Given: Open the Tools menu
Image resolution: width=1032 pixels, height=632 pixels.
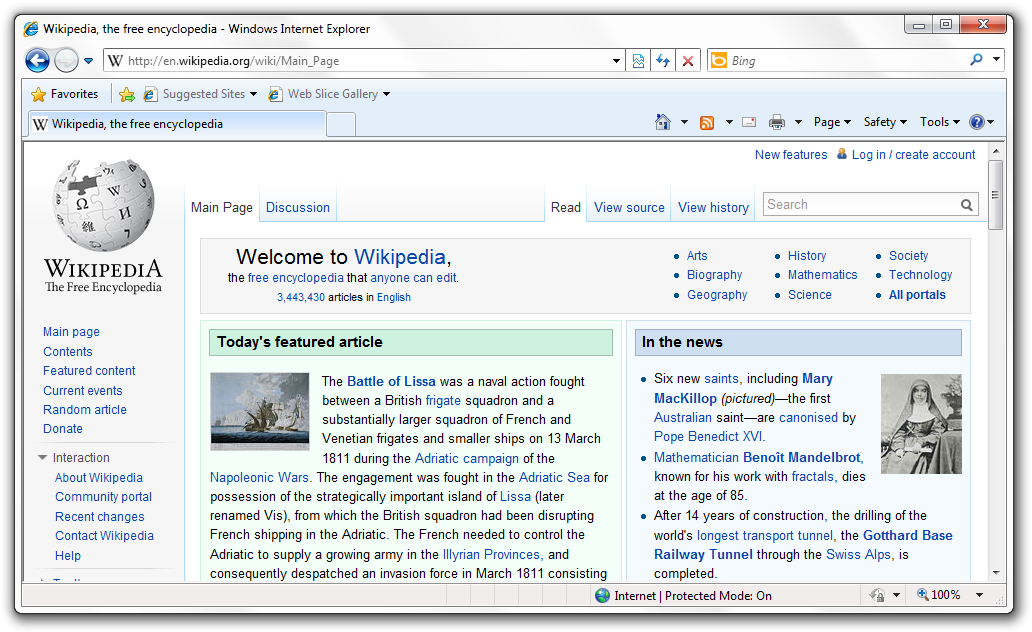Looking at the screenshot, I should 940,122.
